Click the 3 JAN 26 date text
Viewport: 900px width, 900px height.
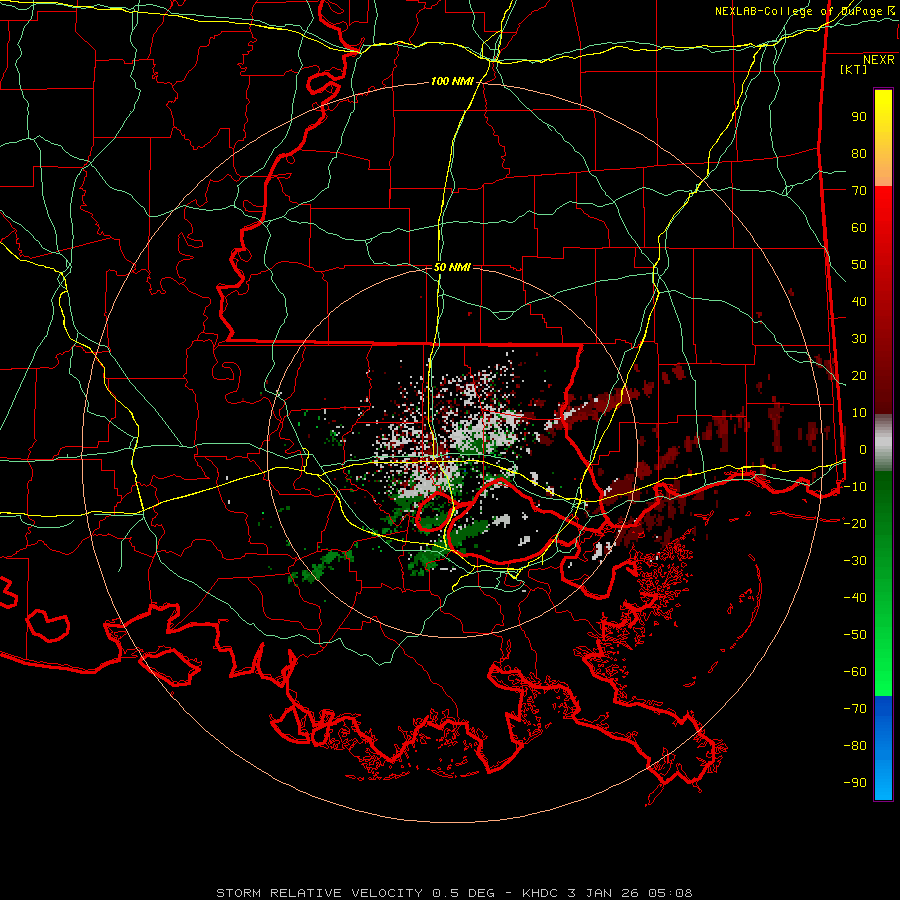tap(603, 893)
